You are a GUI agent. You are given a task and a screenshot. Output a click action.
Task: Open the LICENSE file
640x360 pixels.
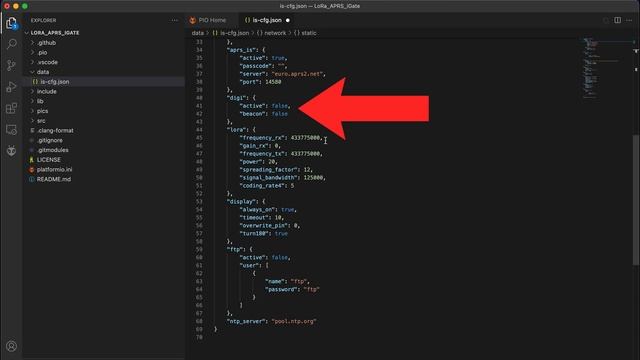click(x=49, y=160)
